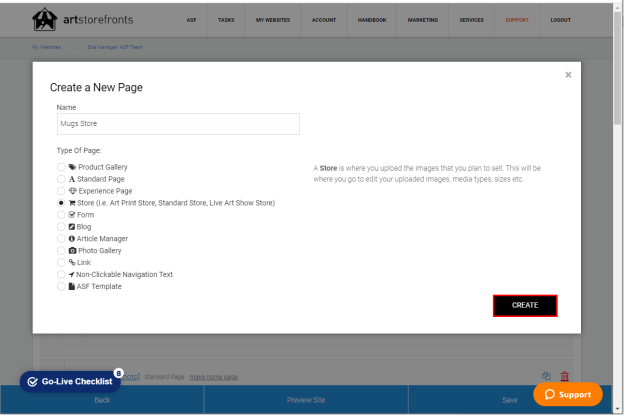This screenshot has width=624, height=415.
Task: Select the Article Manager radio button
Action: (x=61, y=239)
